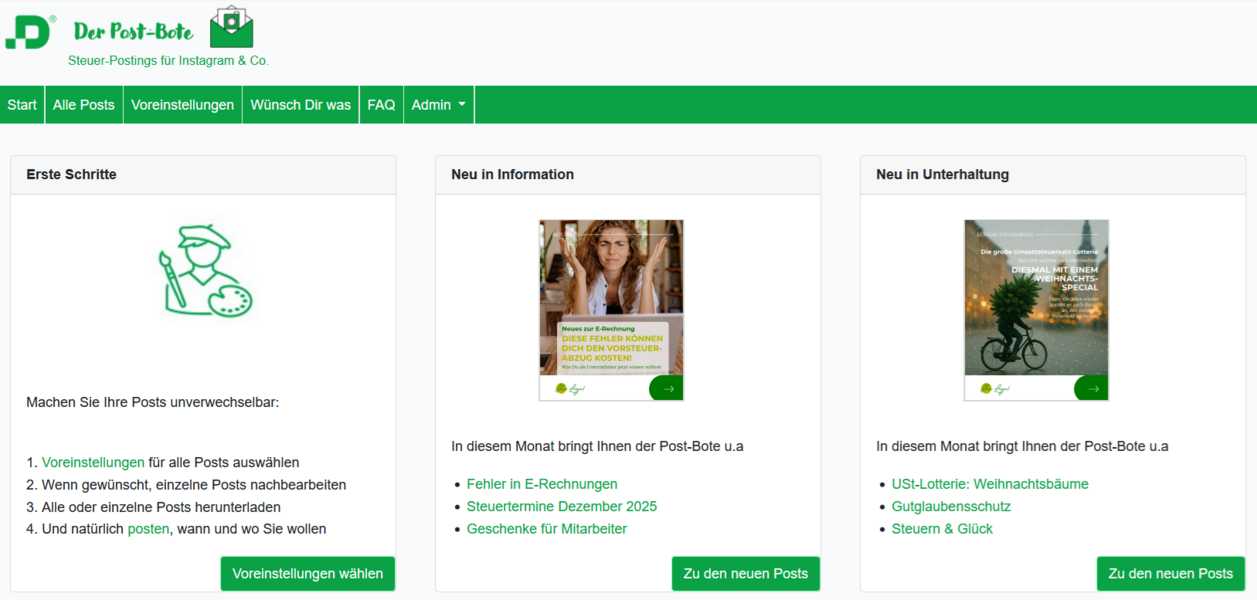Open the E-Rechnung post thumbnail
Viewport: 1257px width, 600px height.
611,300
